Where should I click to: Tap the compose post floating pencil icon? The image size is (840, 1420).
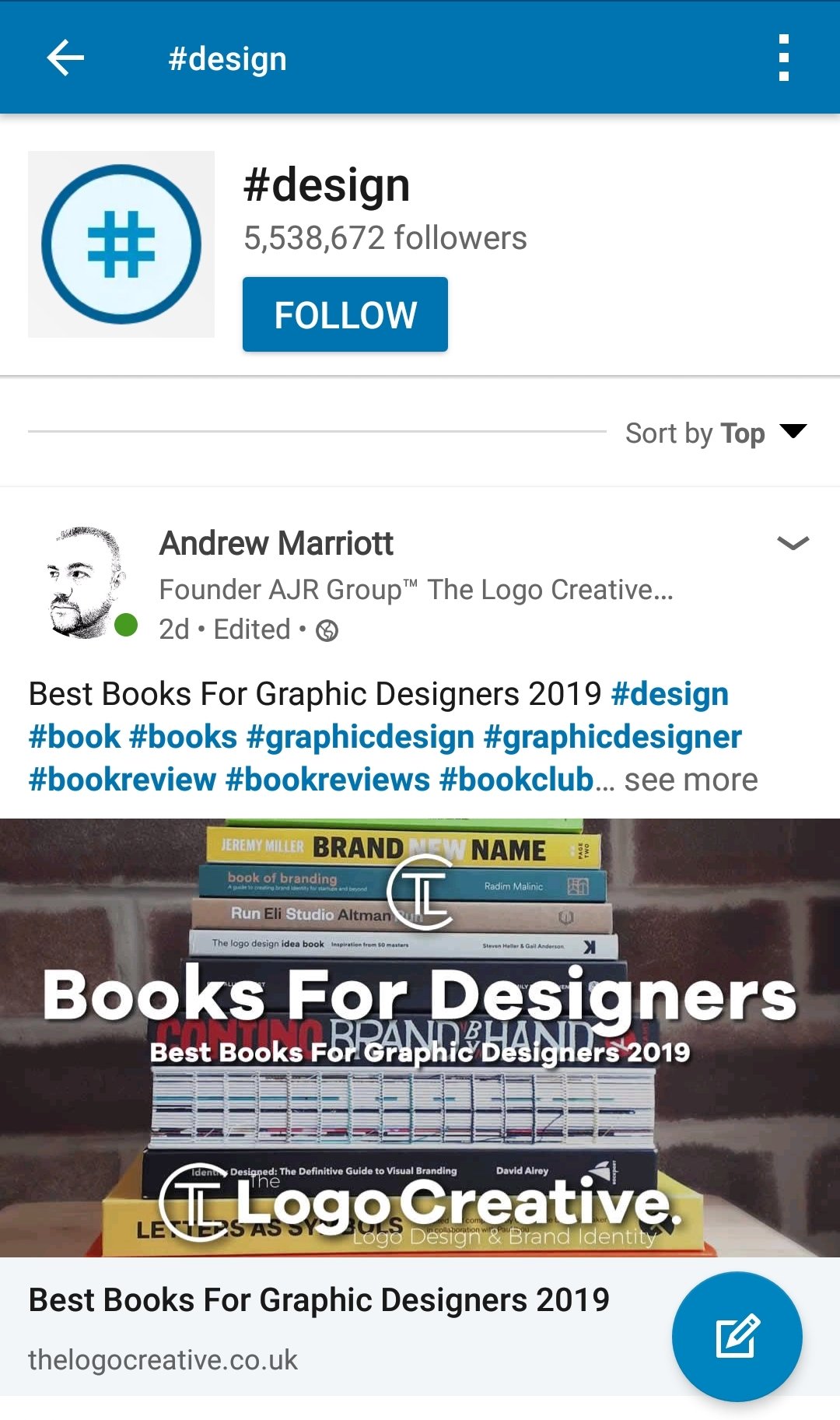(737, 1337)
